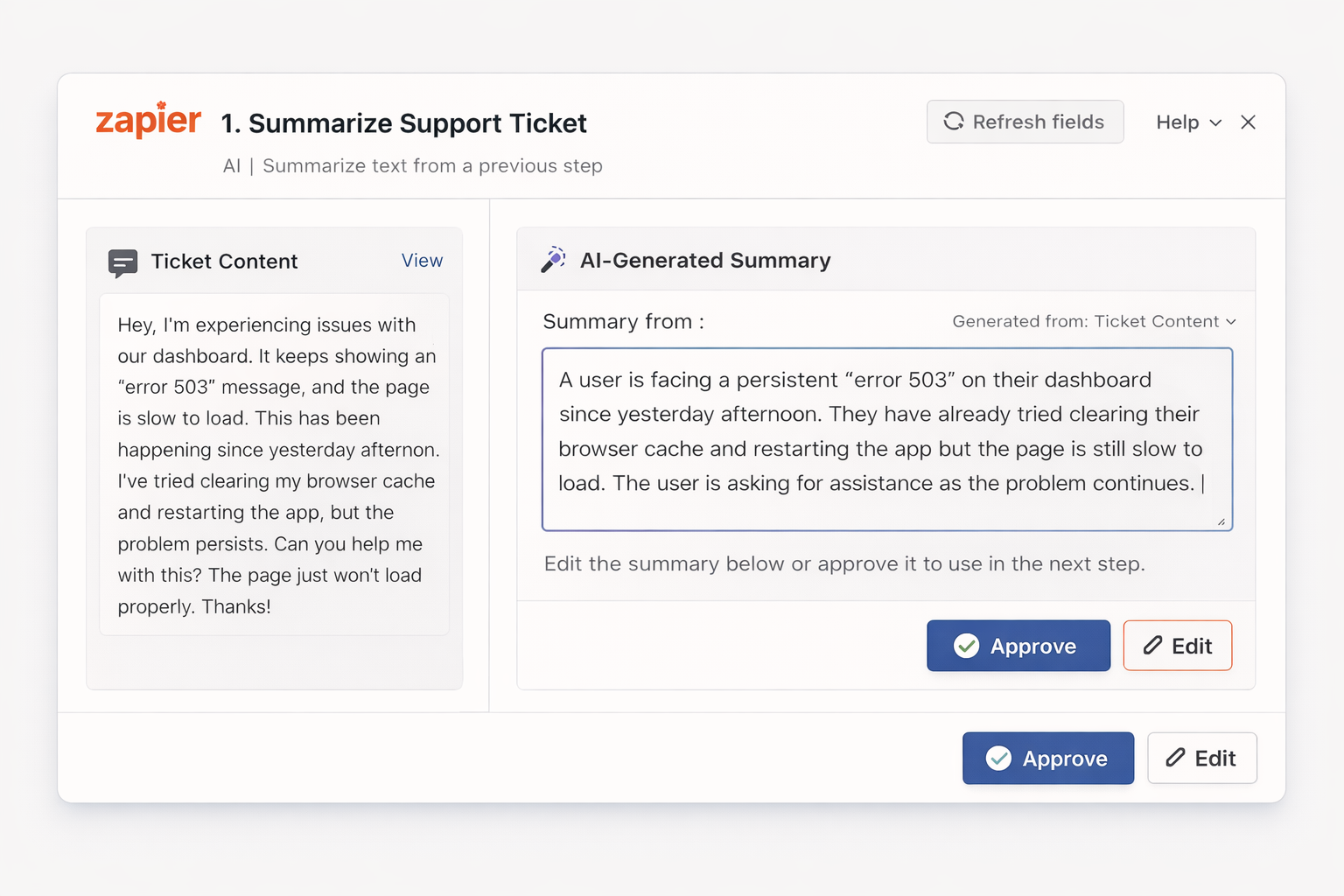Click the checkmark icon in the inner Approve button
Viewport: 1344px width, 896px height.
point(966,646)
